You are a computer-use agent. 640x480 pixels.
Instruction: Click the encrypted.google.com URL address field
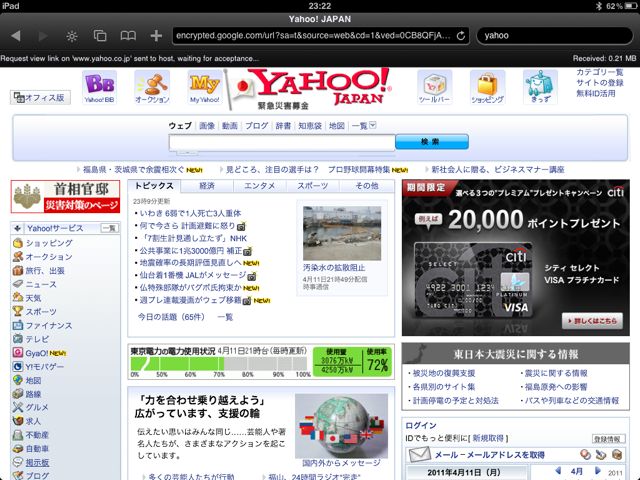313,36
